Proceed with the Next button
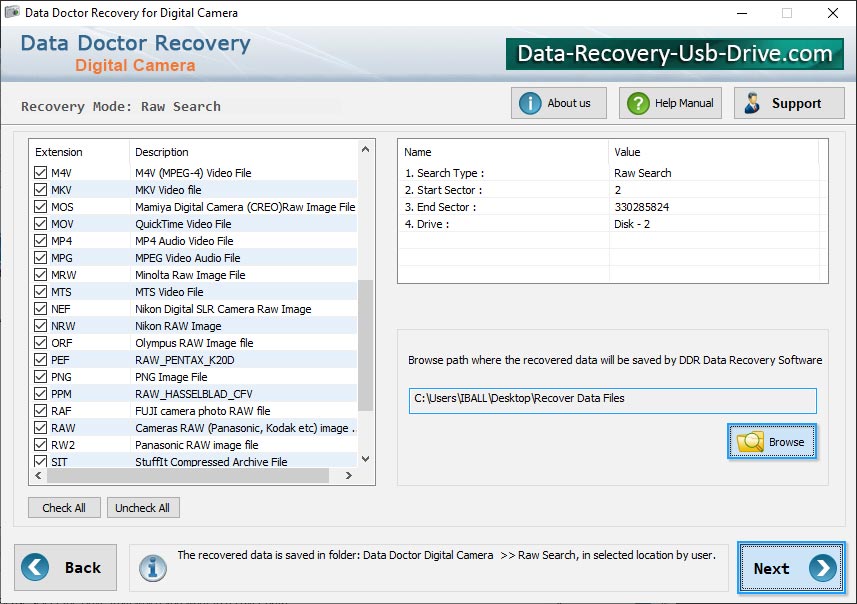The width and height of the screenshot is (857, 604). 791,568
